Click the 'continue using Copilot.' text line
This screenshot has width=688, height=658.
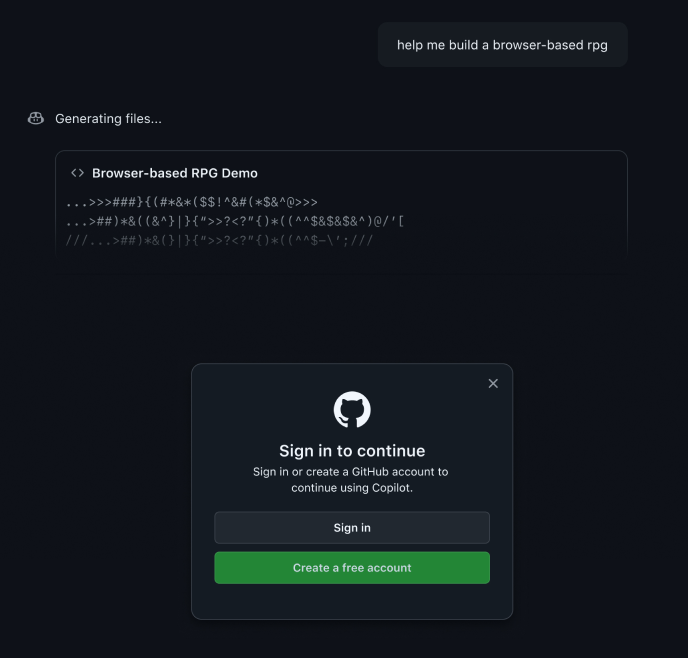[x=352, y=488]
